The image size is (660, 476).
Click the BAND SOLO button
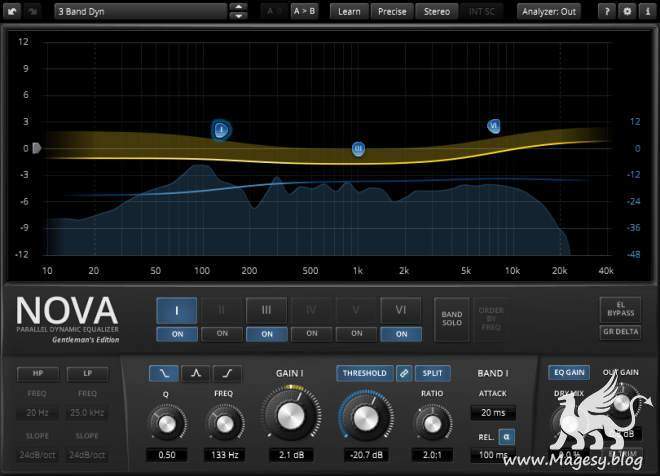(452, 319)
